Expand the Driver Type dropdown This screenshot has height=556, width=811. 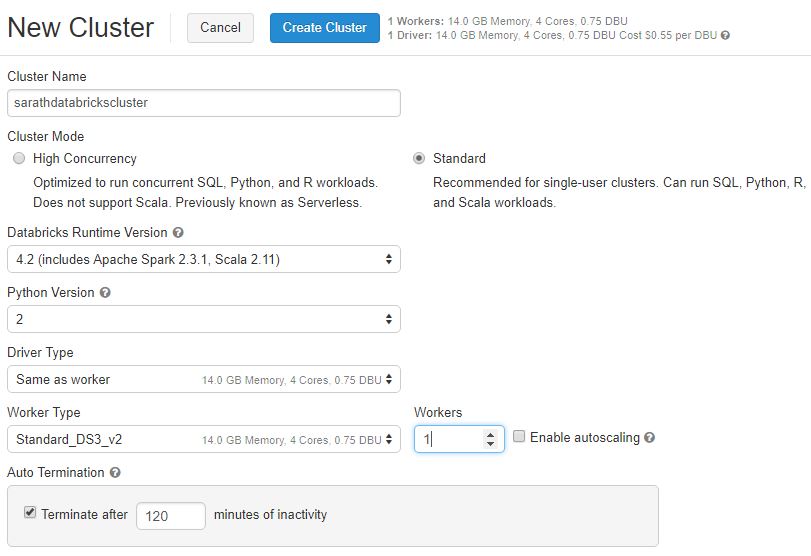(204, 380)
